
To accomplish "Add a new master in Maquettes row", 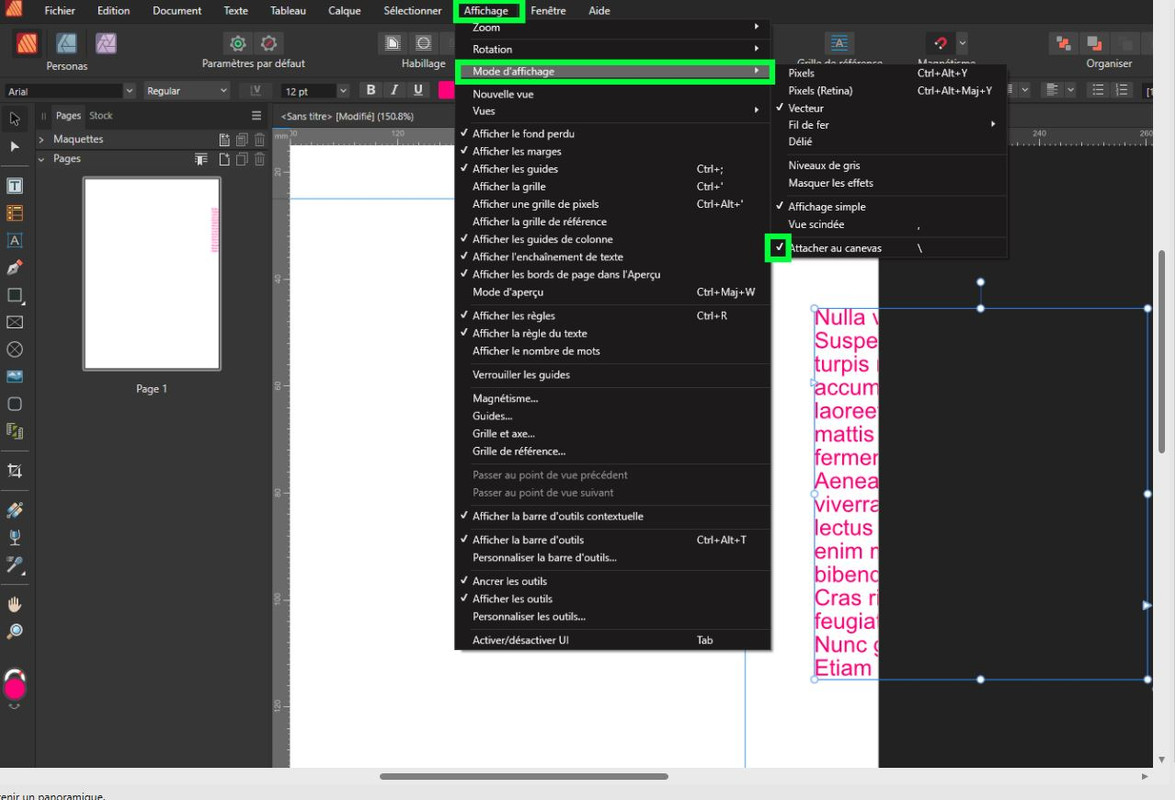I will (224, 139).
